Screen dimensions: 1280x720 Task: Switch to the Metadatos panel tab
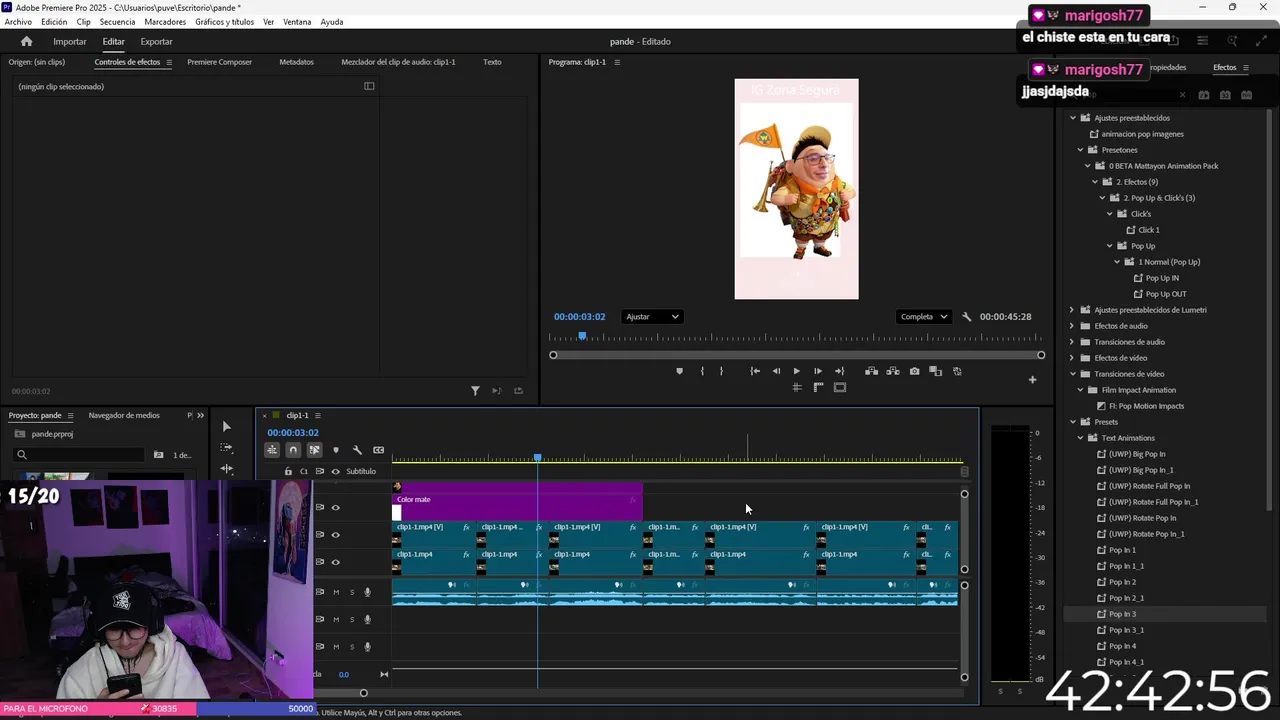[296, 62]
